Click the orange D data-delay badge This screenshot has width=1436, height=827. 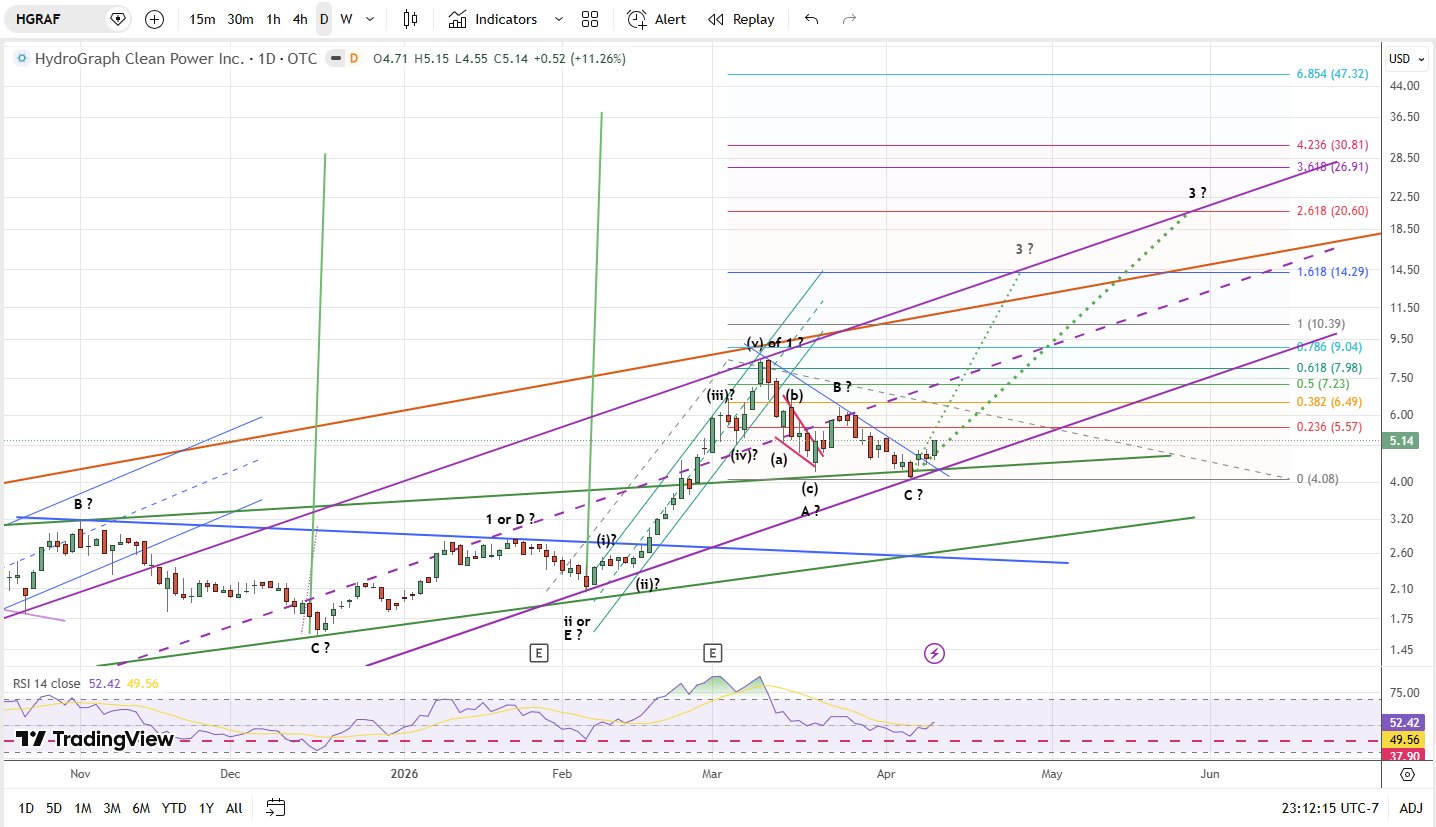353,59
